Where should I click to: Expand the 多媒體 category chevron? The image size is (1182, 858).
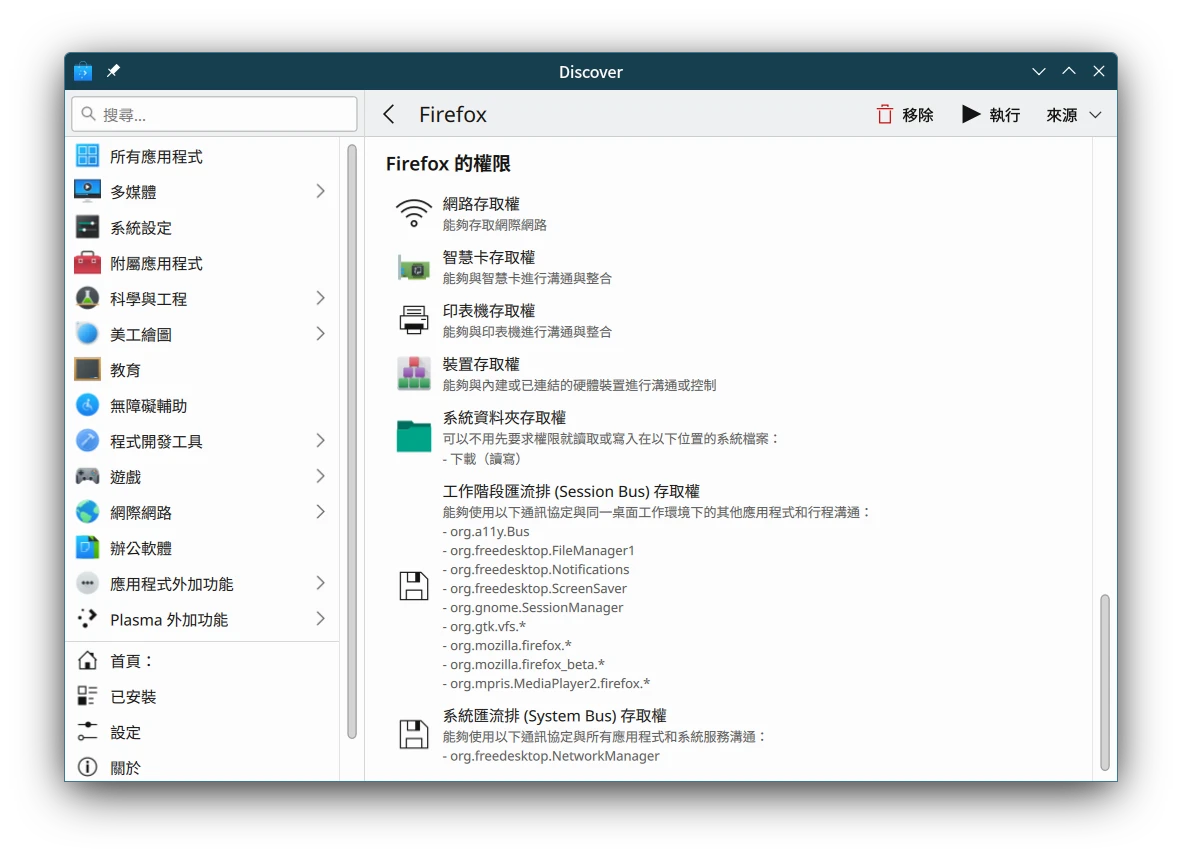[320, 191]
